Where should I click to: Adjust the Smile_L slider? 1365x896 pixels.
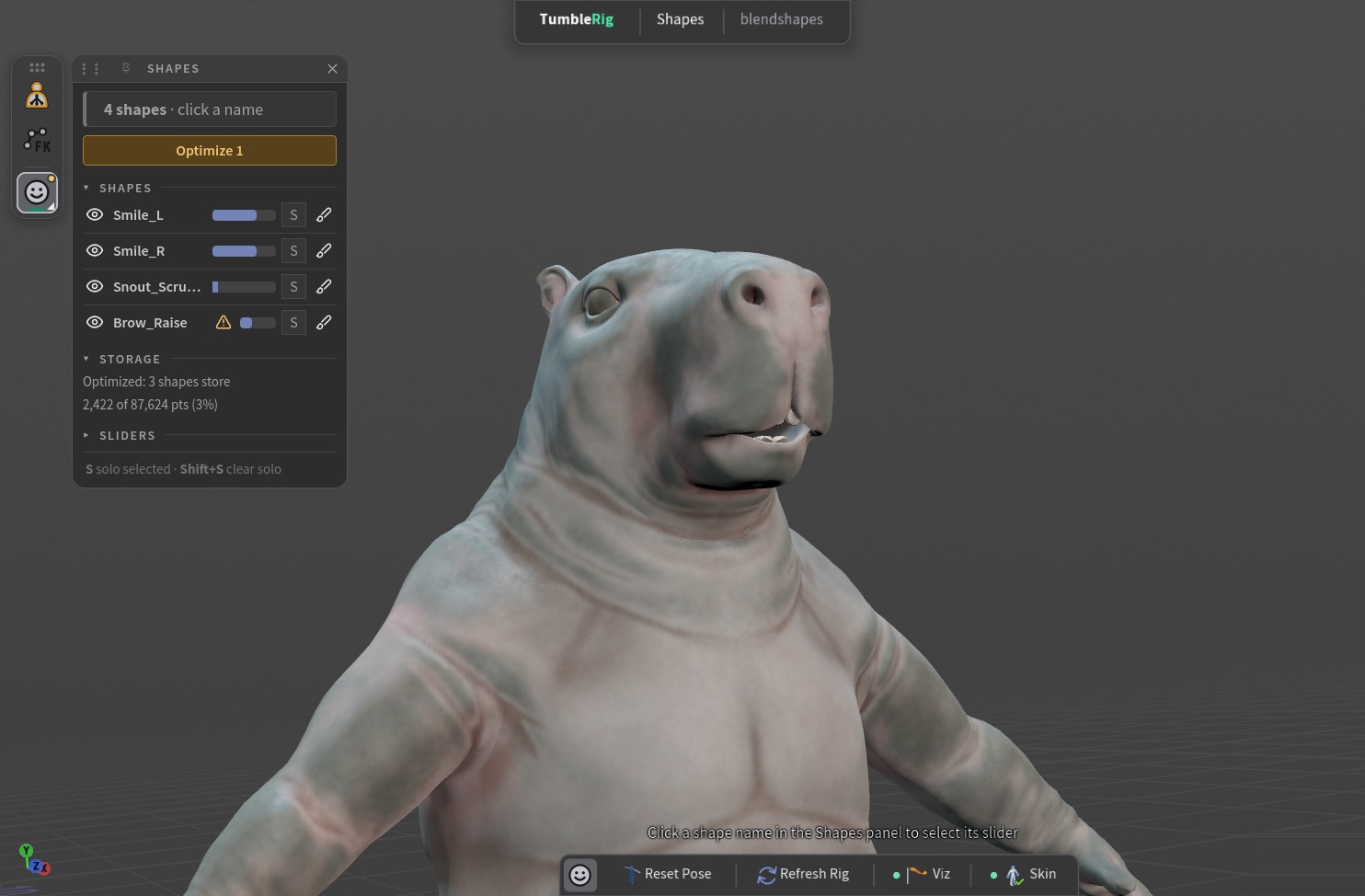point(244,215)
